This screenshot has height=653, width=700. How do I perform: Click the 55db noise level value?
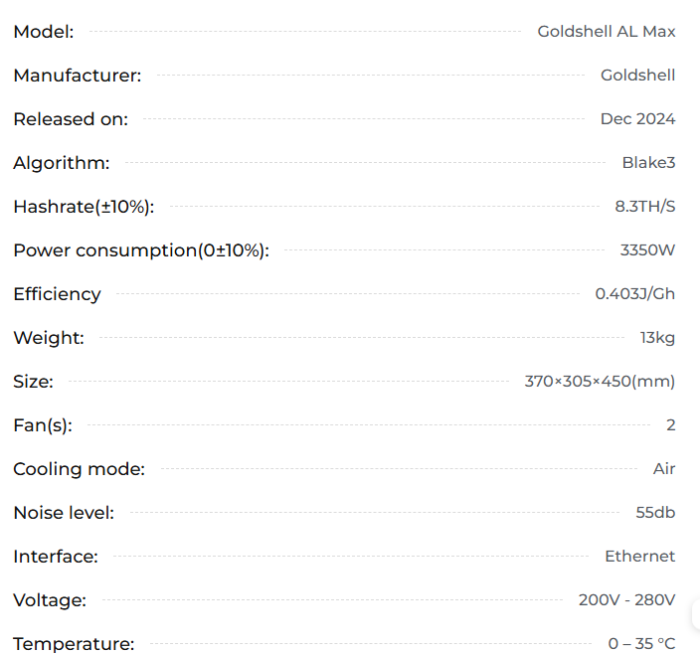pos(656,513)
